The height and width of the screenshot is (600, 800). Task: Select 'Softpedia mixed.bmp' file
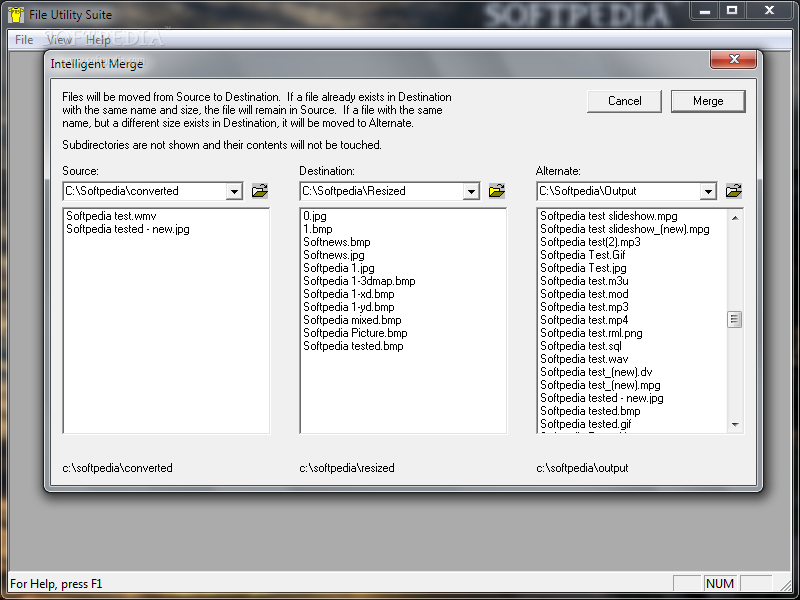coord(352,320)
